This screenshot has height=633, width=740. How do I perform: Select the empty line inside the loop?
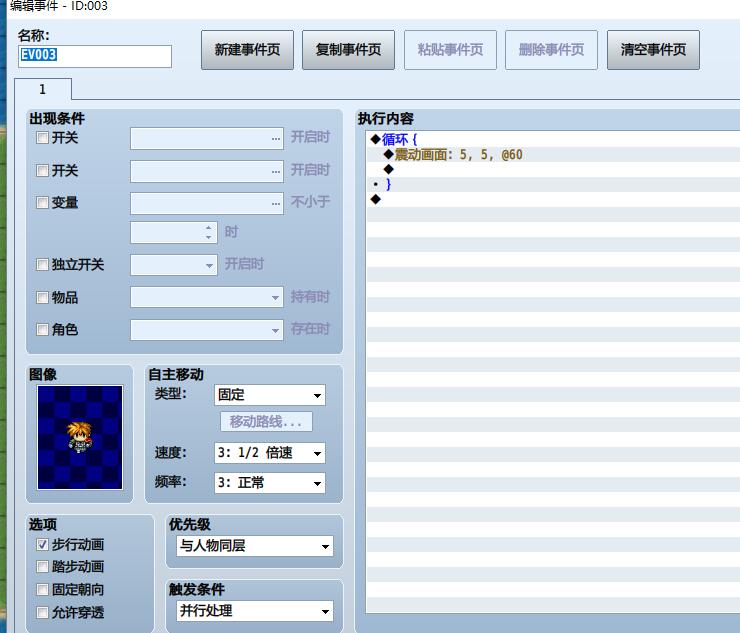[553, 169]
